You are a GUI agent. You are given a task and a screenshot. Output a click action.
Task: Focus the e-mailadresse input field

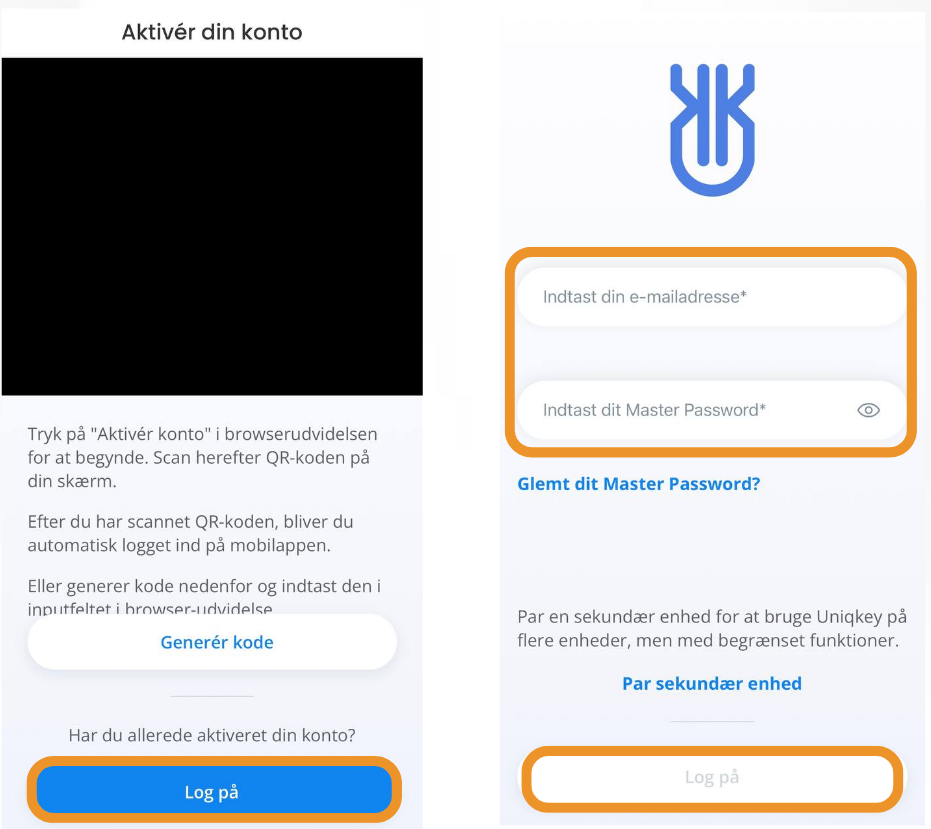pos(711,297)
